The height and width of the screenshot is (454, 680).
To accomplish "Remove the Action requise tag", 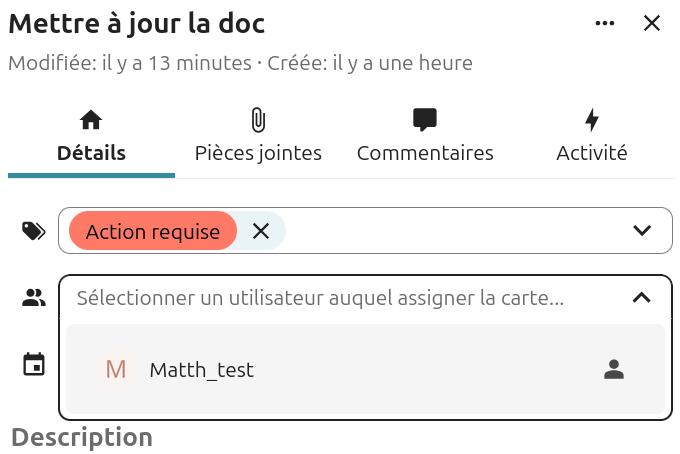I will point(261,231).
